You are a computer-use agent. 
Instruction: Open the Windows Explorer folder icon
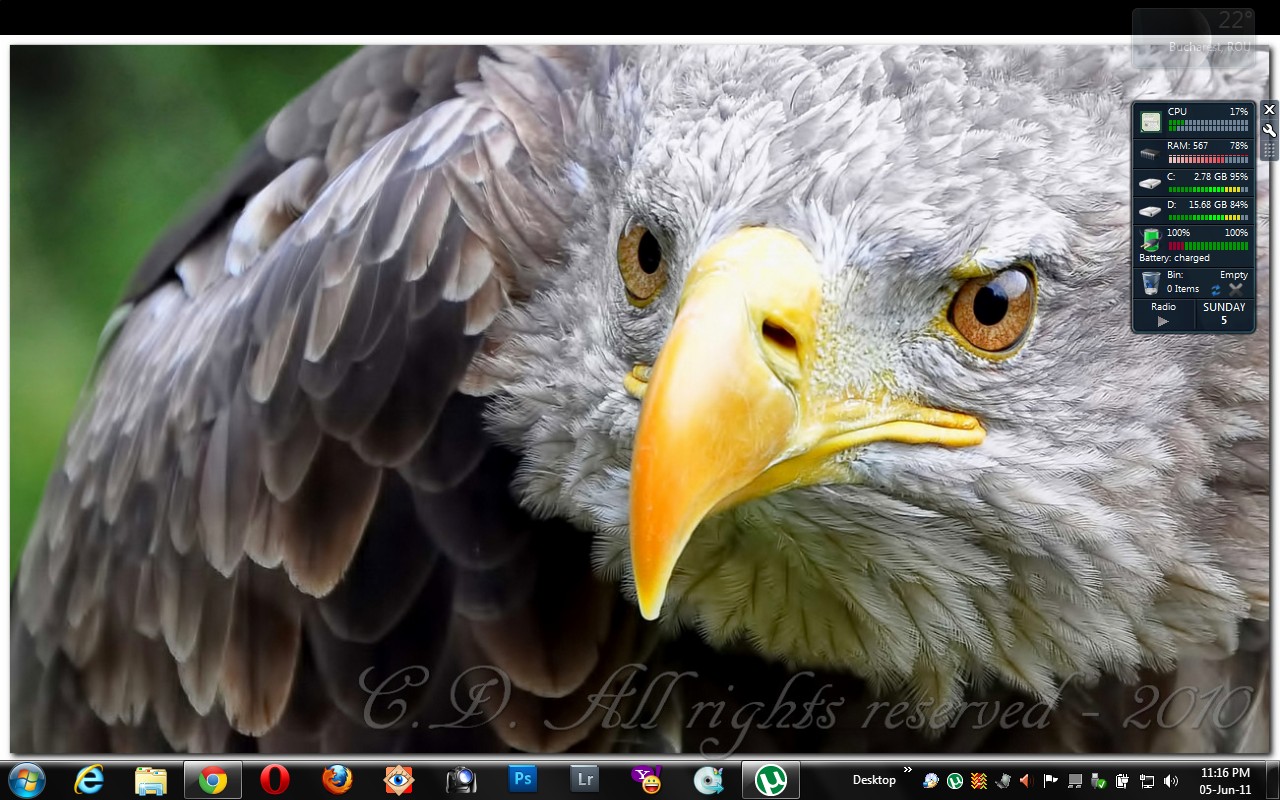coord(151,779)
